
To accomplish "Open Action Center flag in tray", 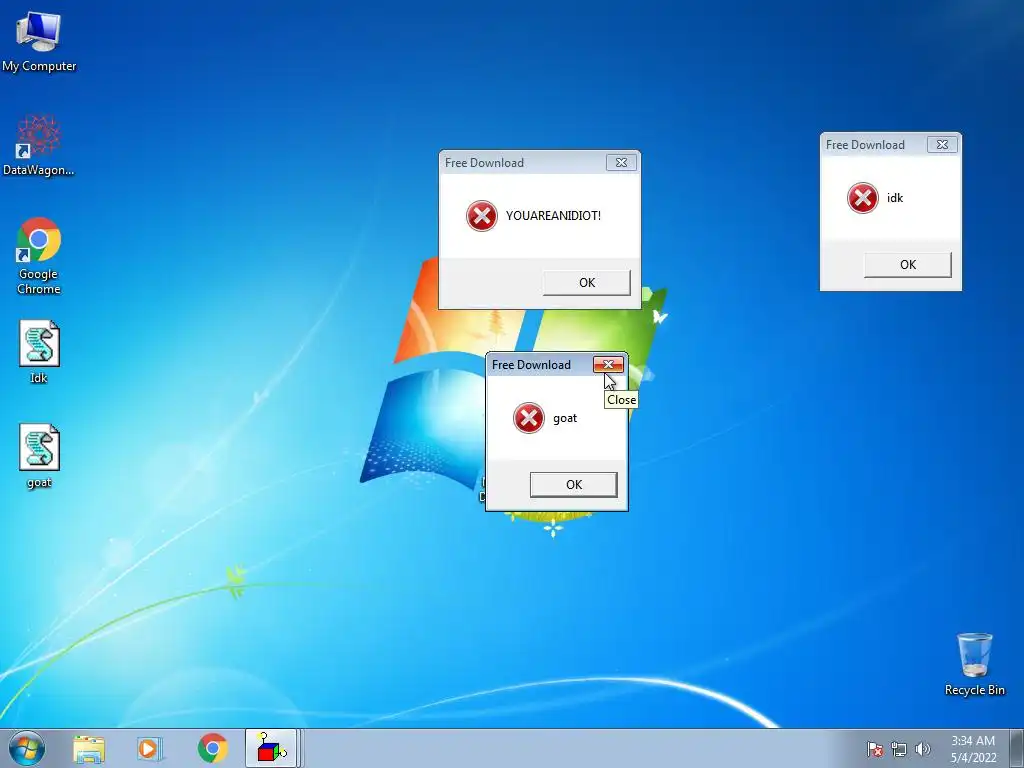I will coord(874,749).
